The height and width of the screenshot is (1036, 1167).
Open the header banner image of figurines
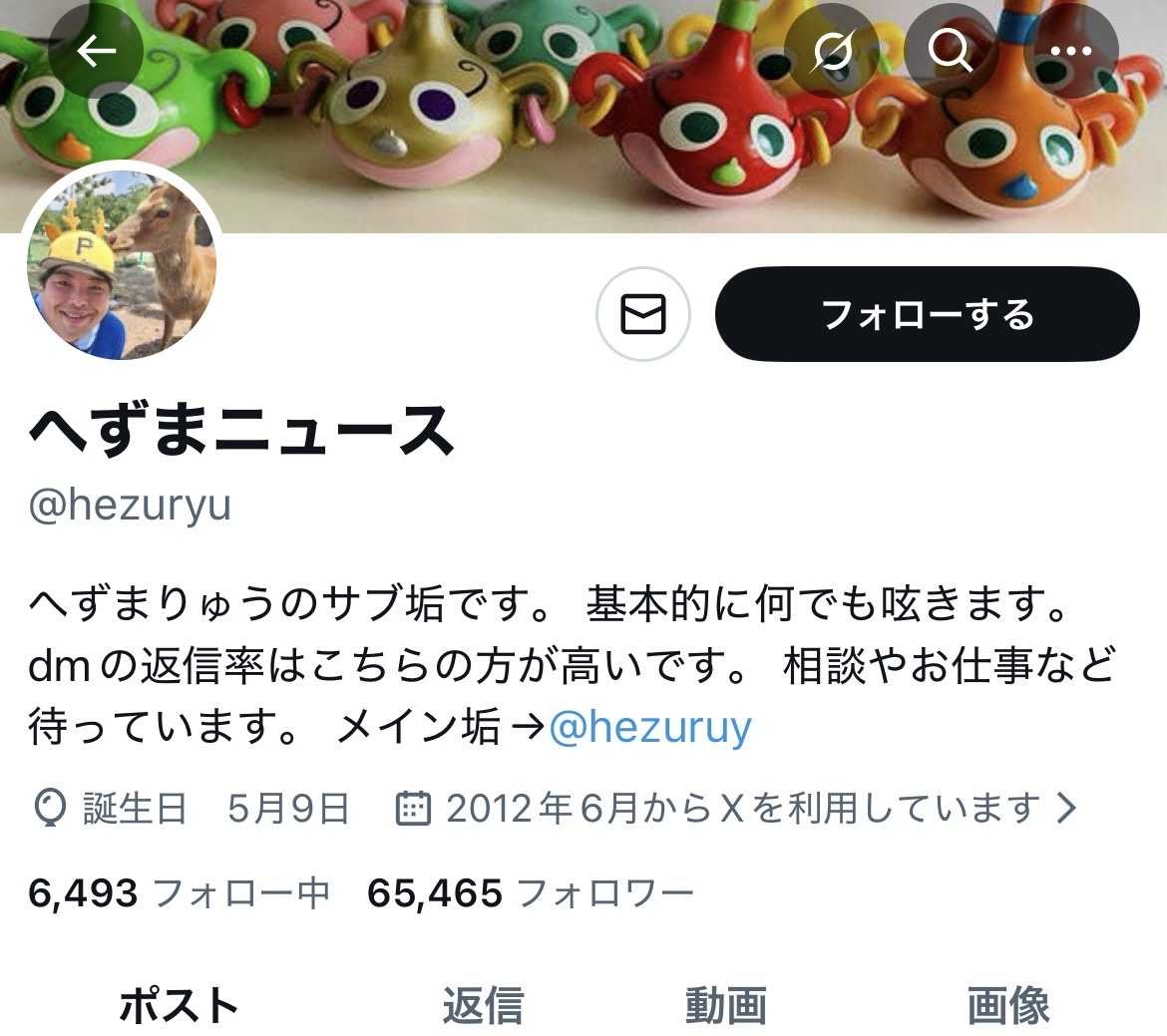[583, 116]
